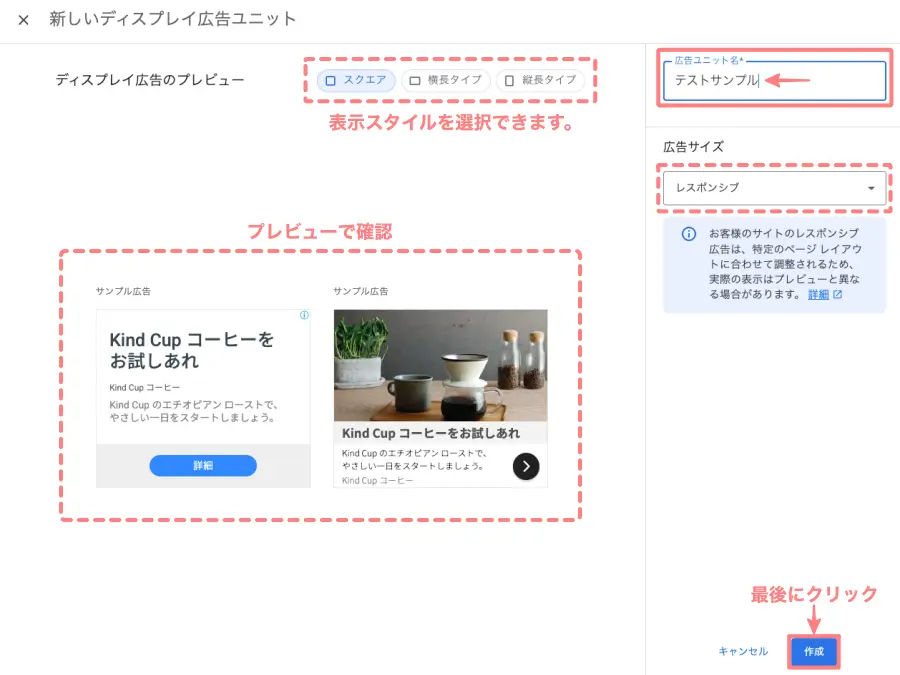Click the 作成 button to create the ad unit

coord(813,651)
